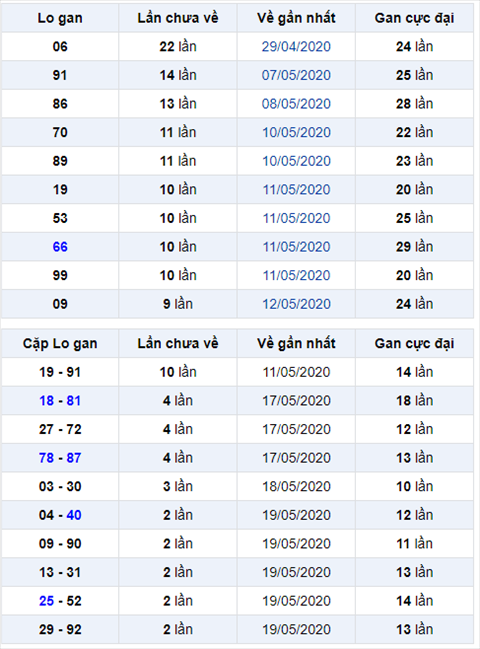Viewport: 480px width, 649px height.
Task: Select Lo gan number 09
Action: tap(60, 304)
